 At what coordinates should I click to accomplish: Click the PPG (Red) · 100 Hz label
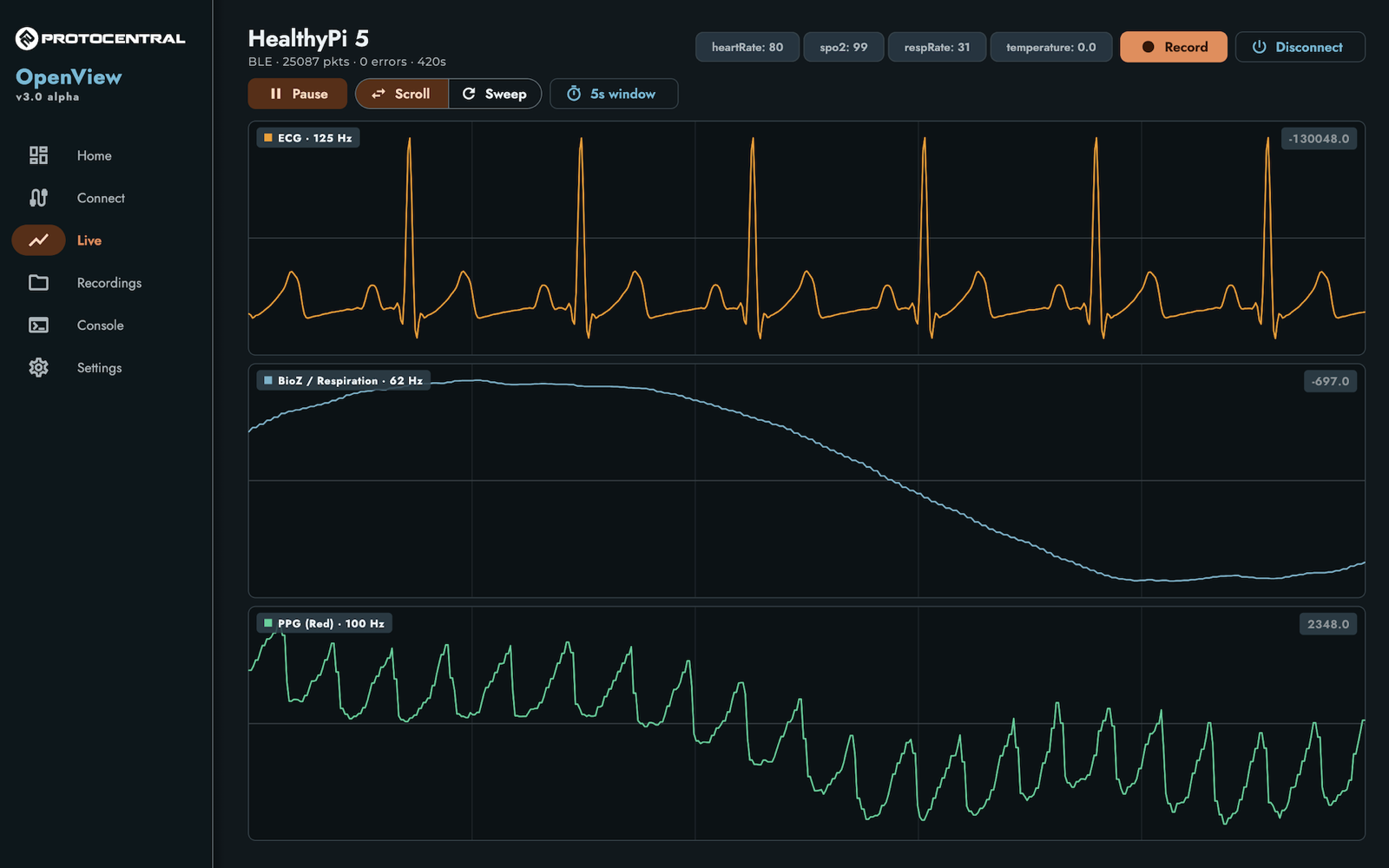tap(325, 623)
